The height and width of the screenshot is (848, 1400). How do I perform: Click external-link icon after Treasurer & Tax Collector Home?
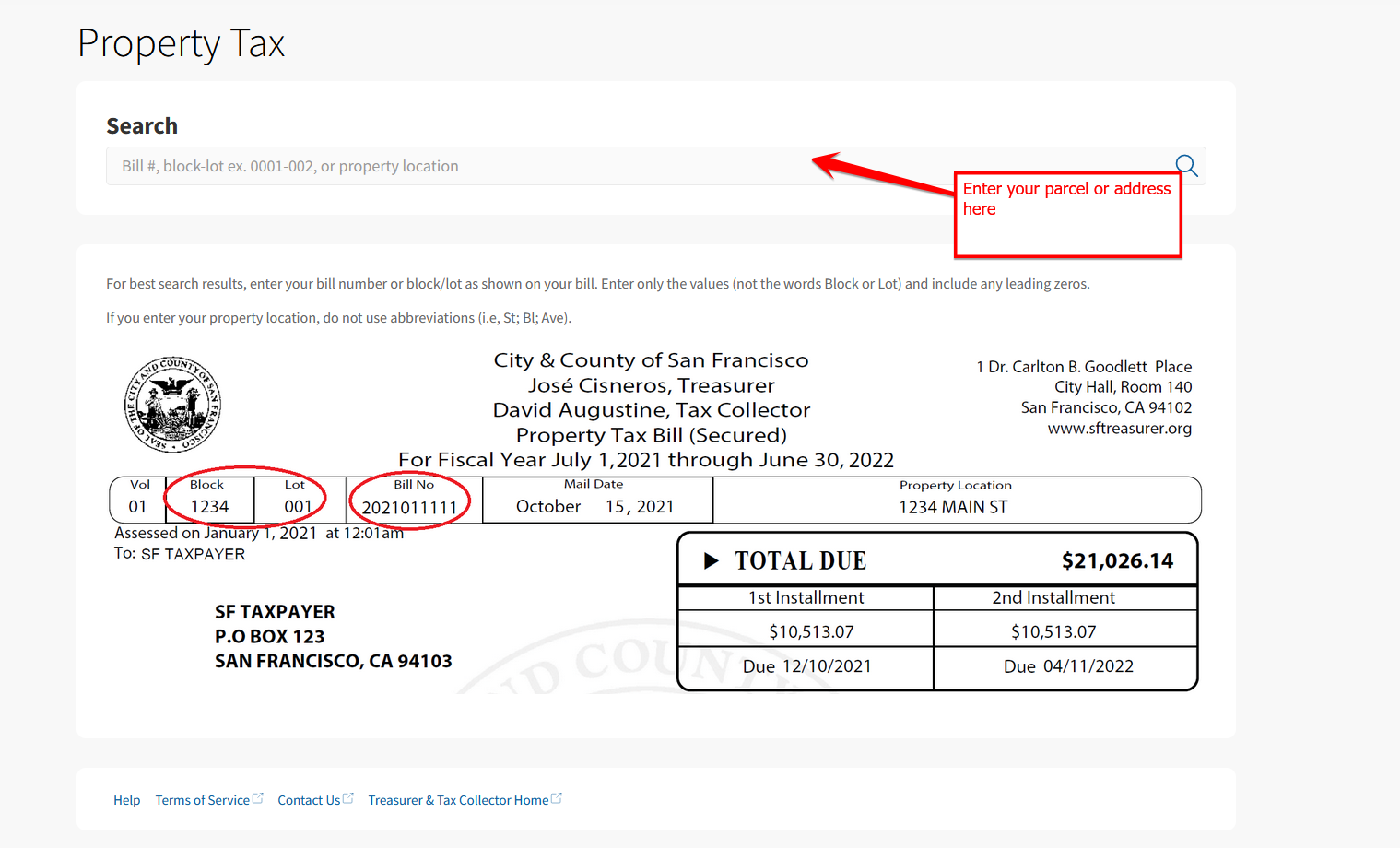click(x=557, y=798)
